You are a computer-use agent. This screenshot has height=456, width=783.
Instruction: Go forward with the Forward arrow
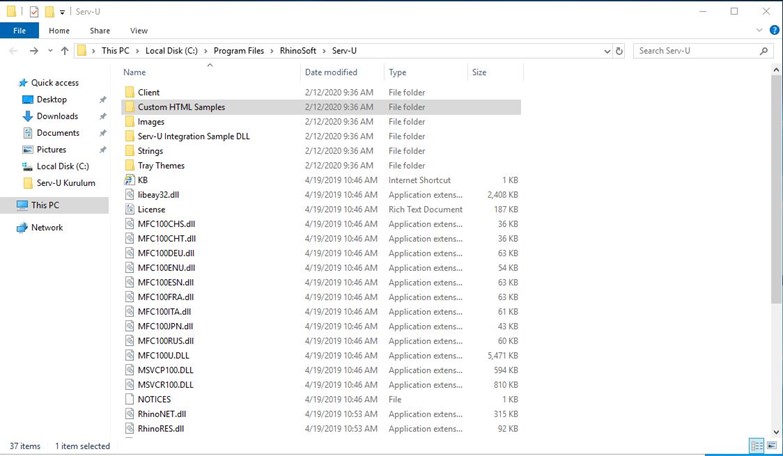(33, 50)
